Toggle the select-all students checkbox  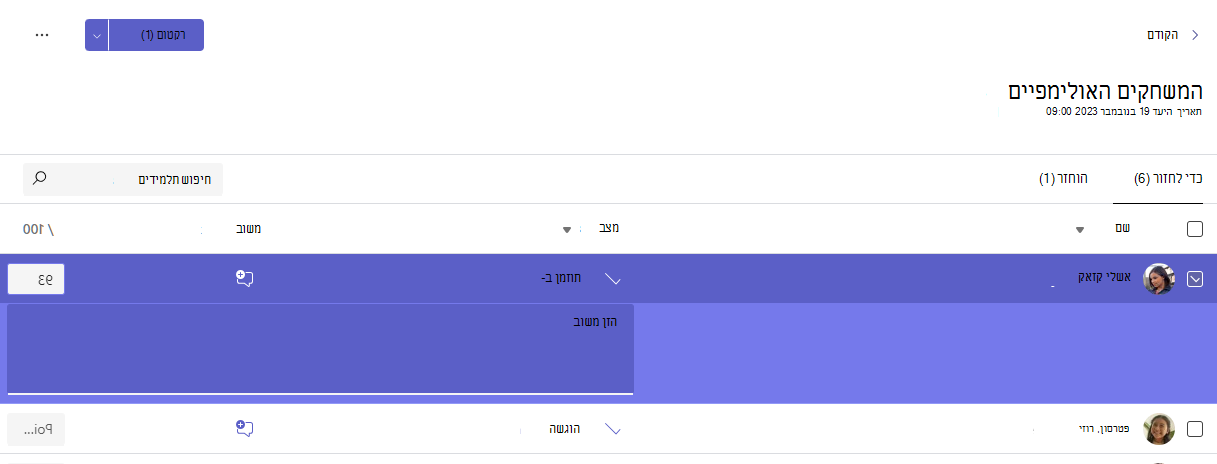click(x=1195, y=229)
